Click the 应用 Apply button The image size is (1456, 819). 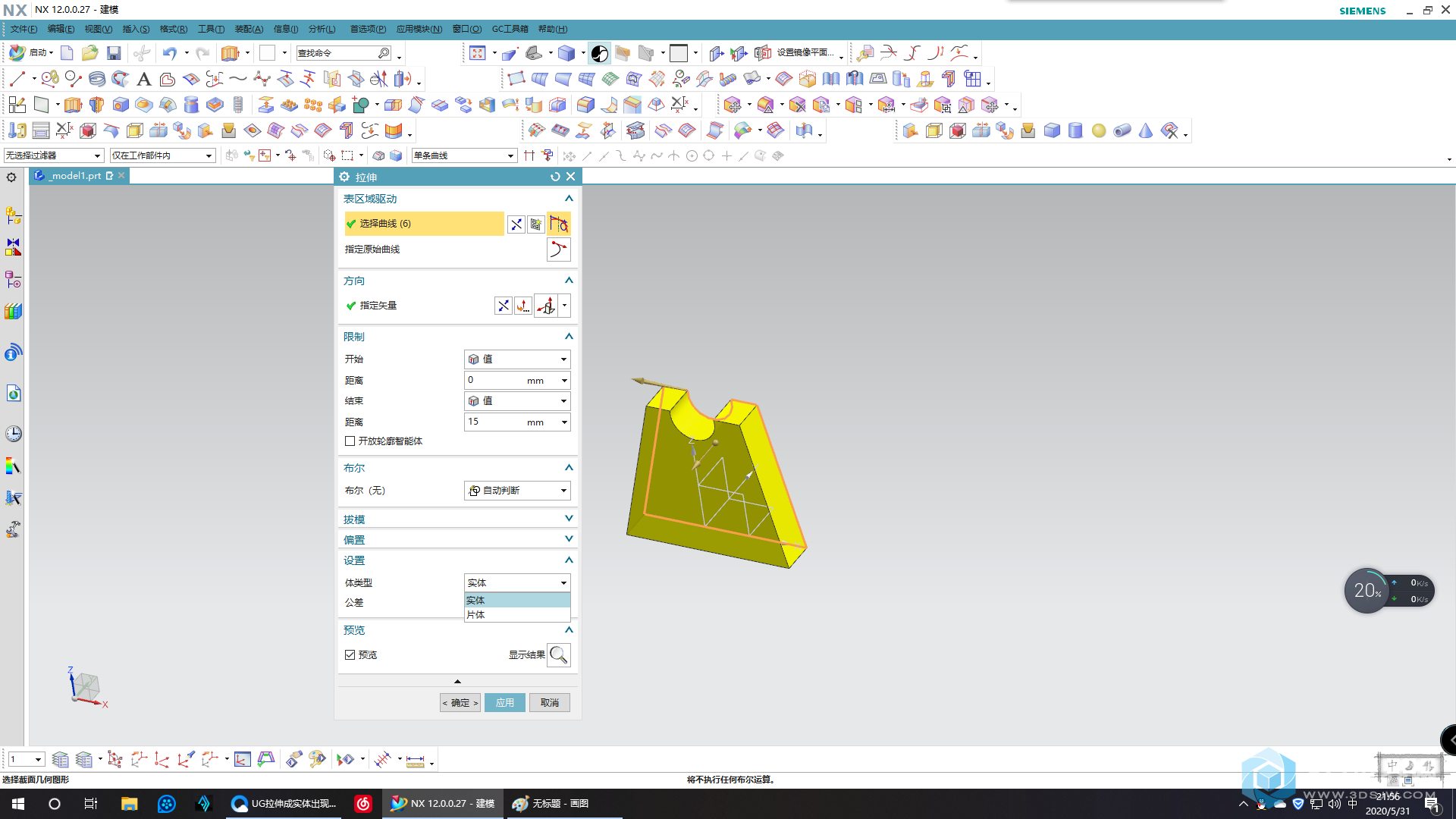click(x=505, y=703)
